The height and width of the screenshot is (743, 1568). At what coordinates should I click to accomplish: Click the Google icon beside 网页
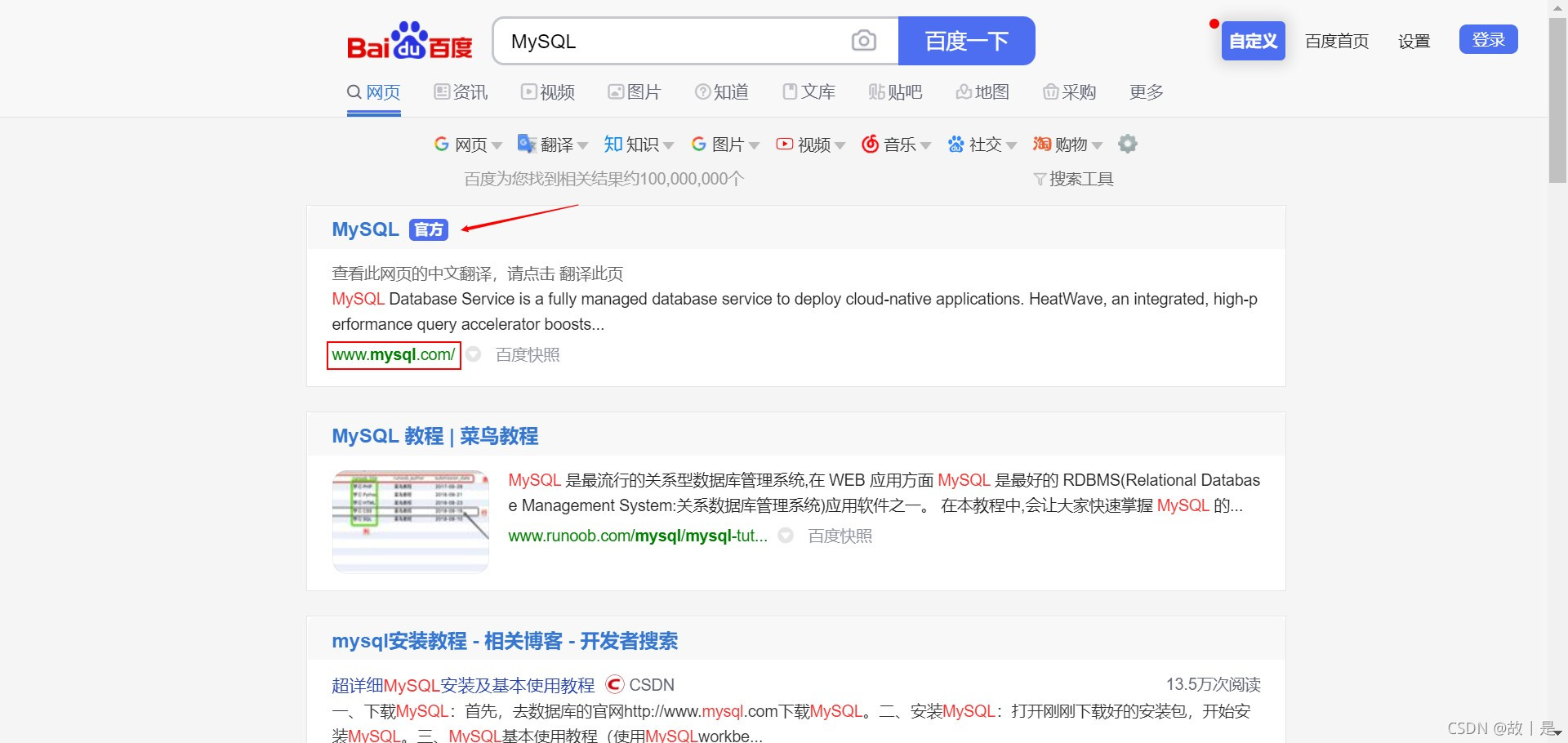click(x=442, y=145)
